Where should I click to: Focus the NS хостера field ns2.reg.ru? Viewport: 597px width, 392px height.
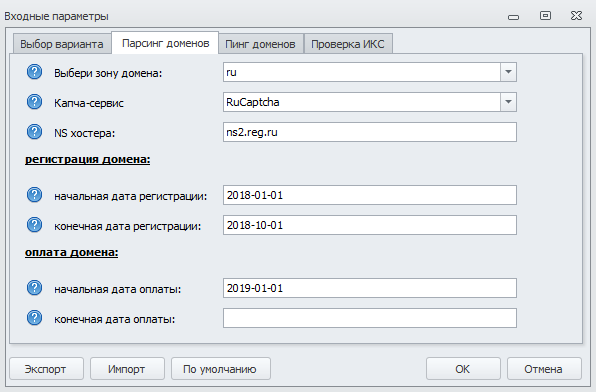point(370,132)
